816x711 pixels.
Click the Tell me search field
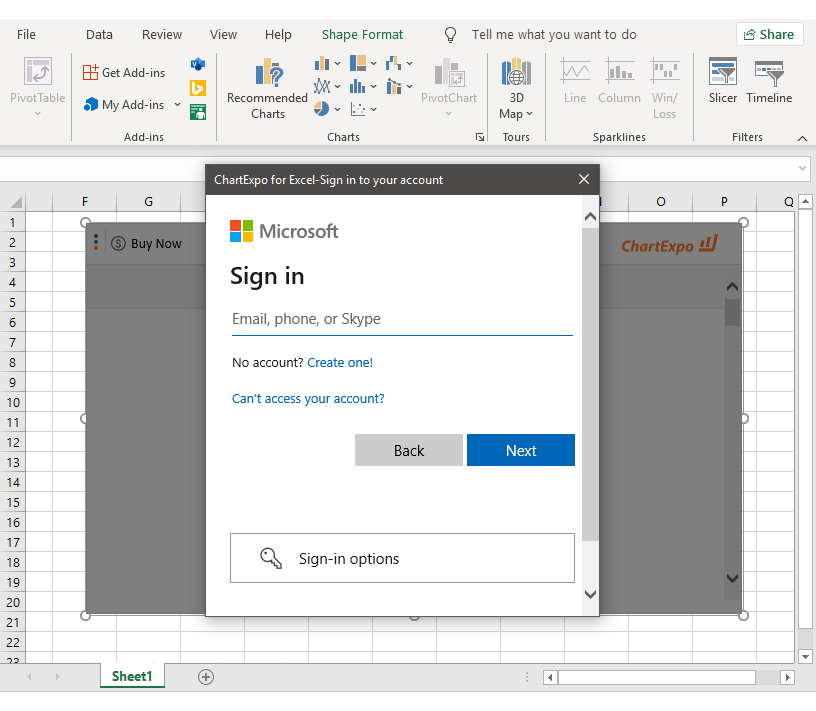(554, 34)
